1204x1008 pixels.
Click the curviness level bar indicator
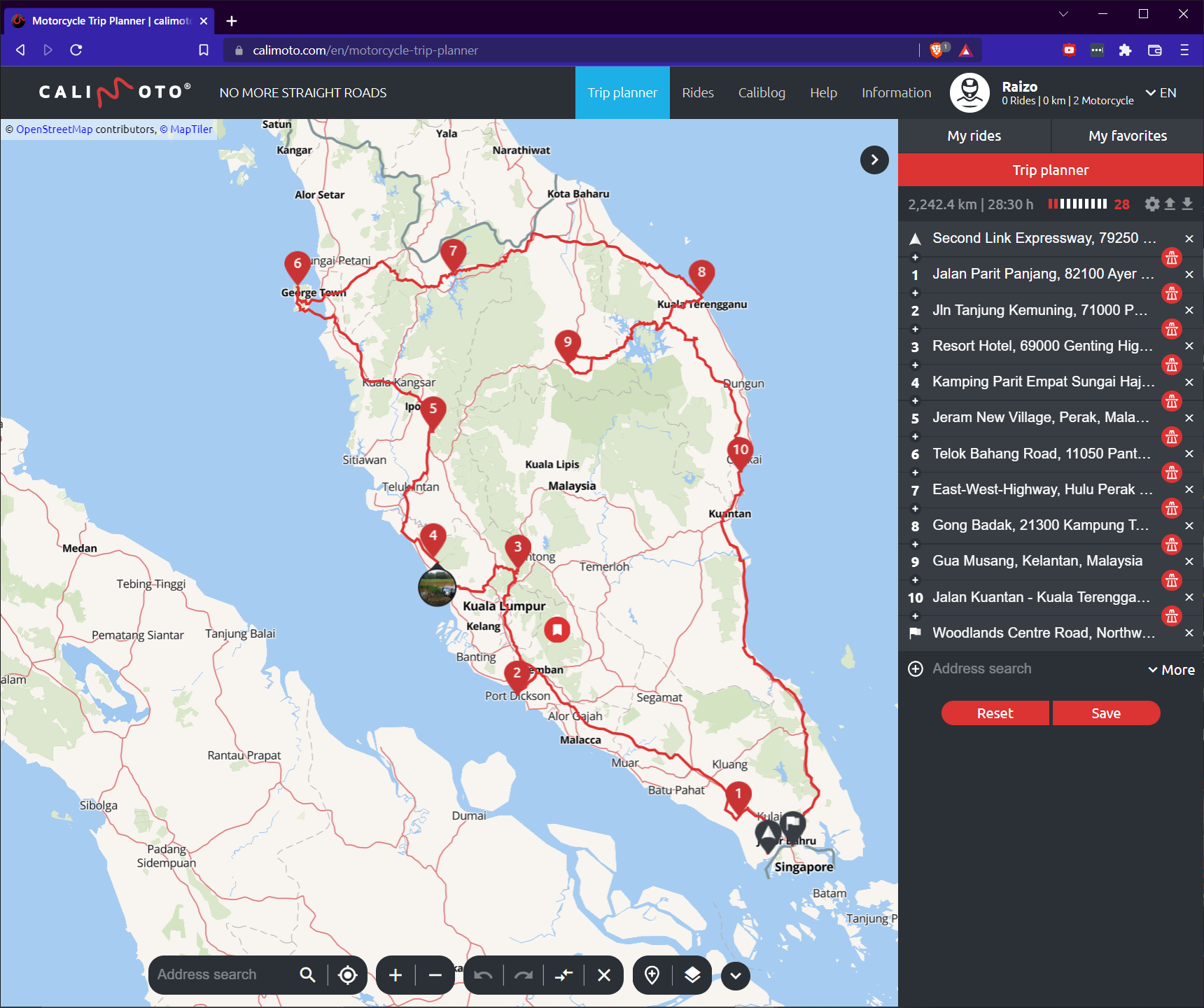click(1077, 204)
